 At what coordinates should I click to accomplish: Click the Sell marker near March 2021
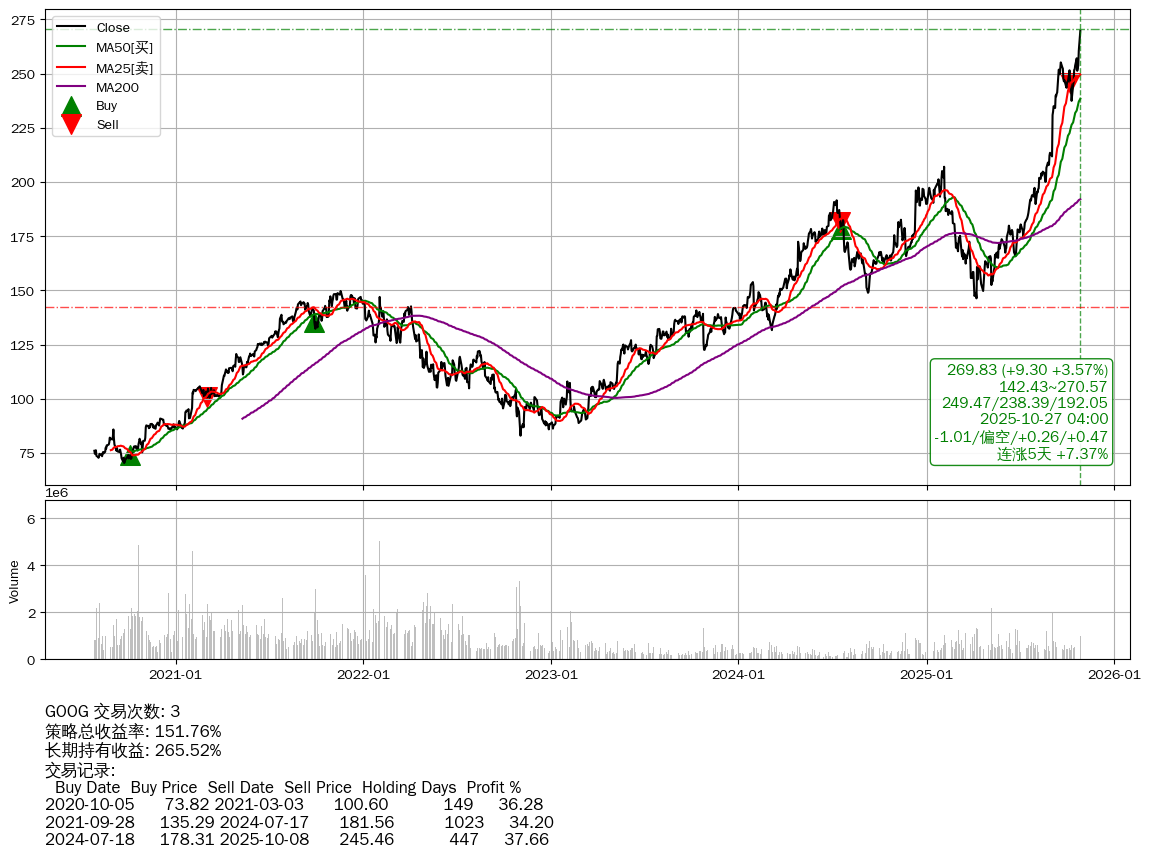[207, 396]
